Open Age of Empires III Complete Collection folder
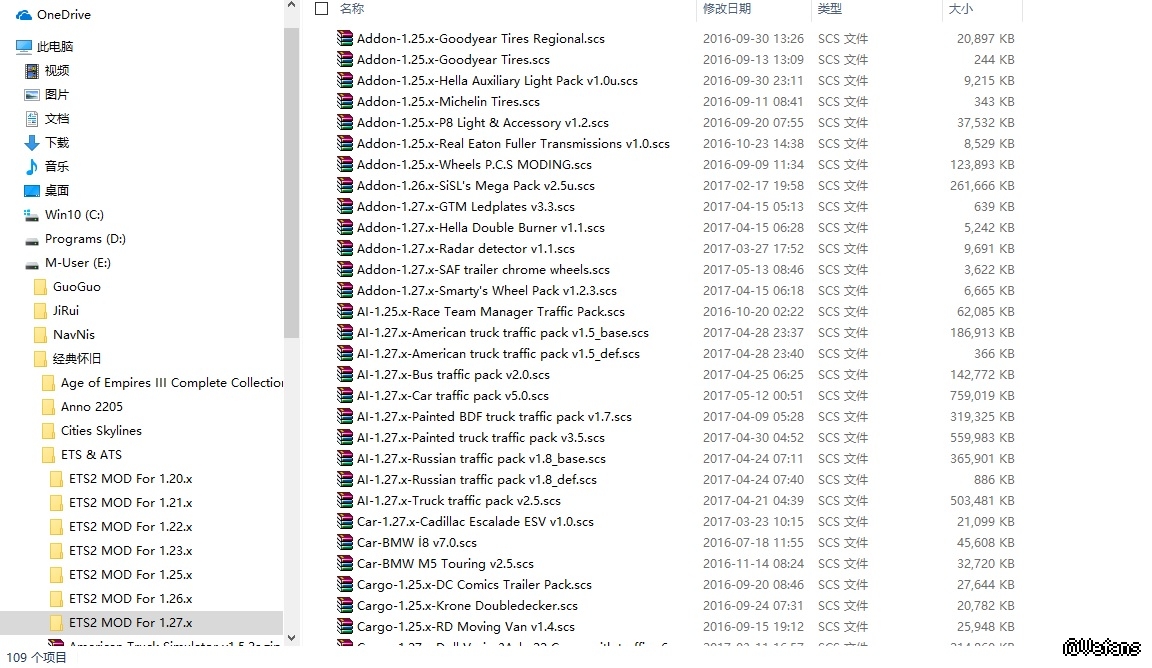Viewport: 1152px width, 668px height. click(x=172, y=383)
